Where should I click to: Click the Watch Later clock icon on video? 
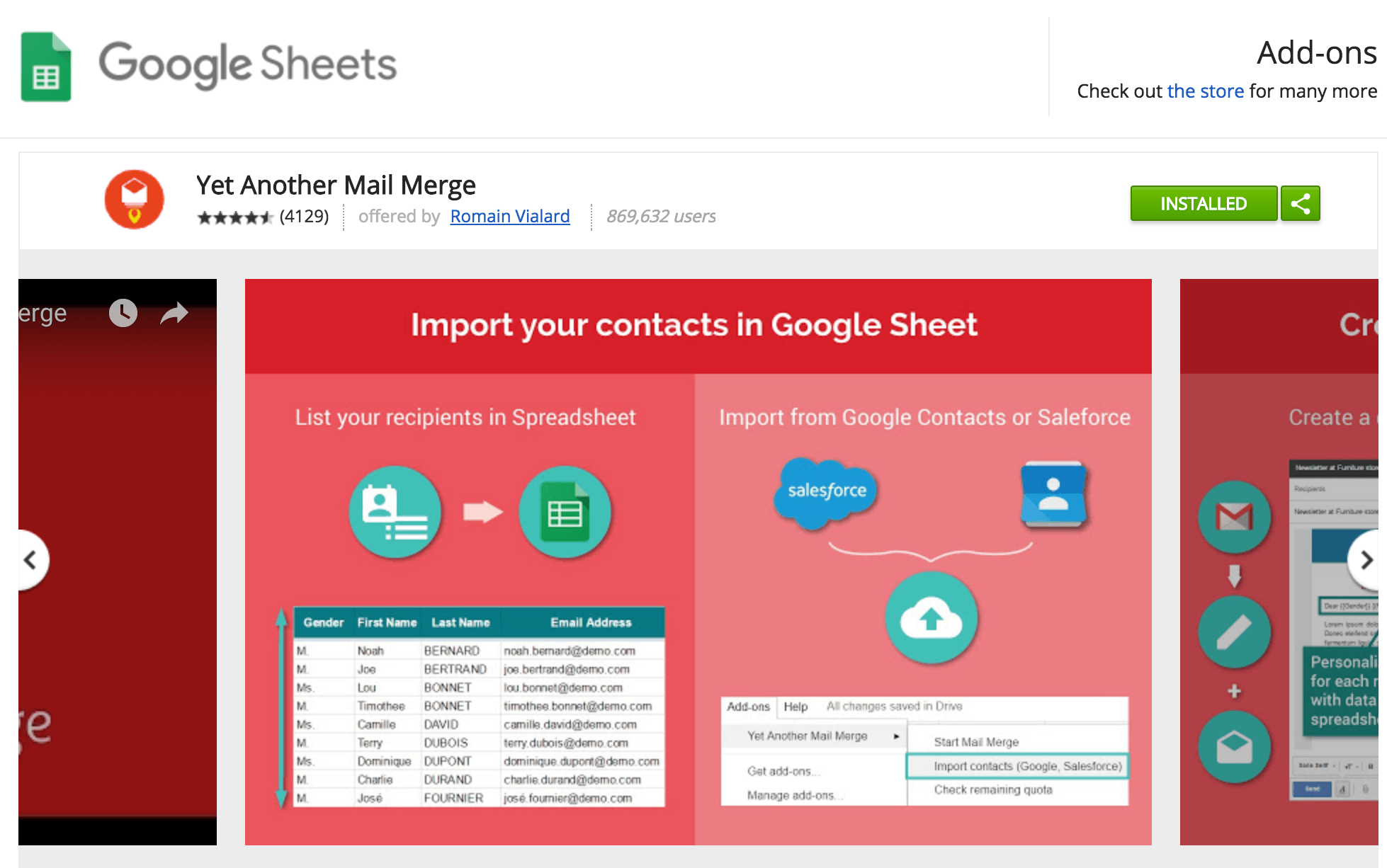pos(123,313)
